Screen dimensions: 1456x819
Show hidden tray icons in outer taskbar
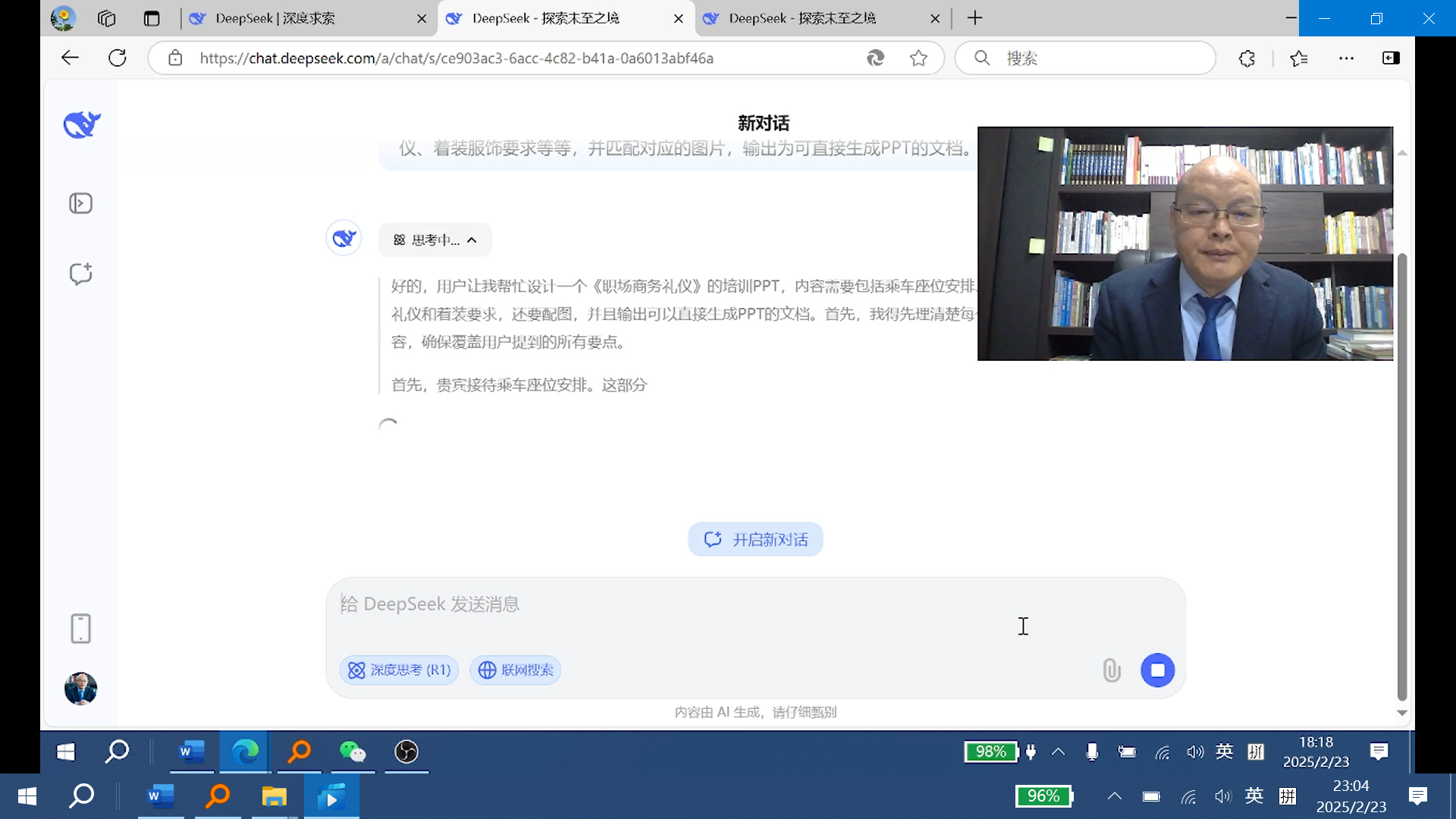point(1114,796)
